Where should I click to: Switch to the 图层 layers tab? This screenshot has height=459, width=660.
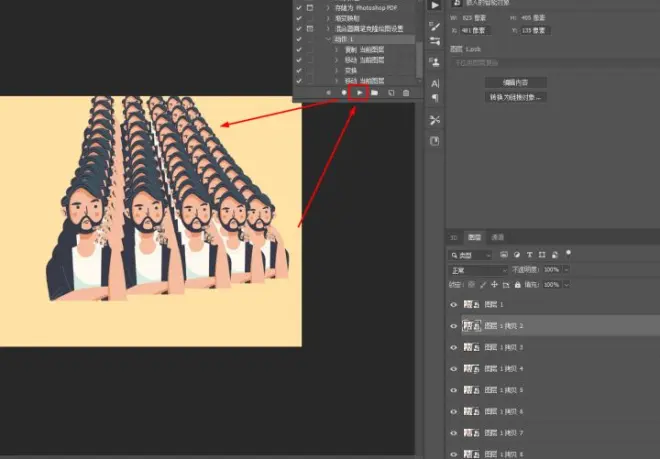tap(474, 238)
